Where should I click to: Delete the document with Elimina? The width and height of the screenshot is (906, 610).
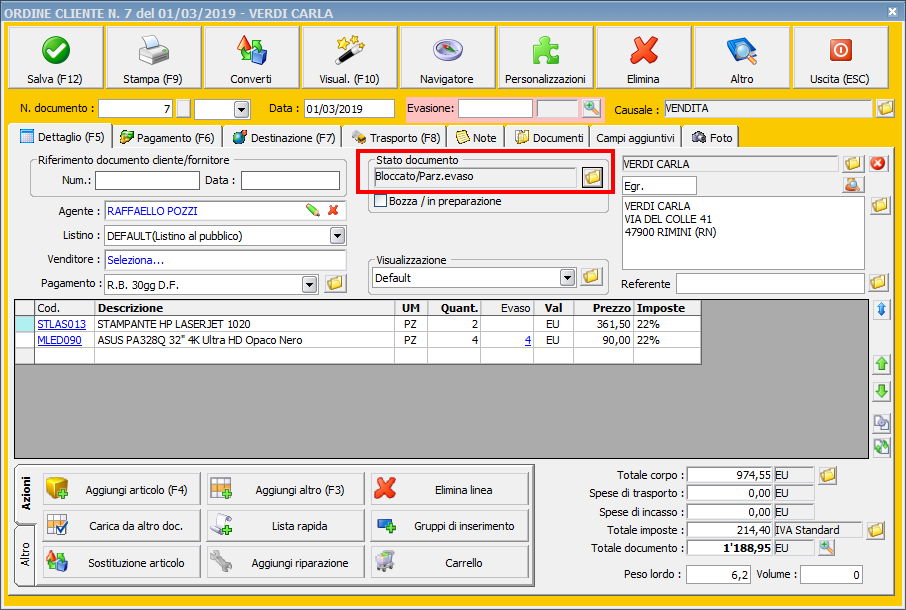point(642,58)
